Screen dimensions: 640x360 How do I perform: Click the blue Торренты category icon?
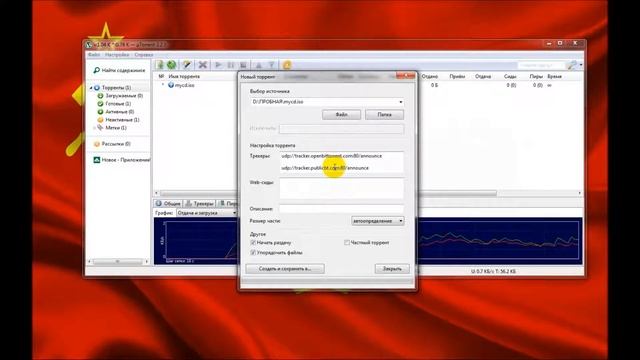click(x=97, y=88)
